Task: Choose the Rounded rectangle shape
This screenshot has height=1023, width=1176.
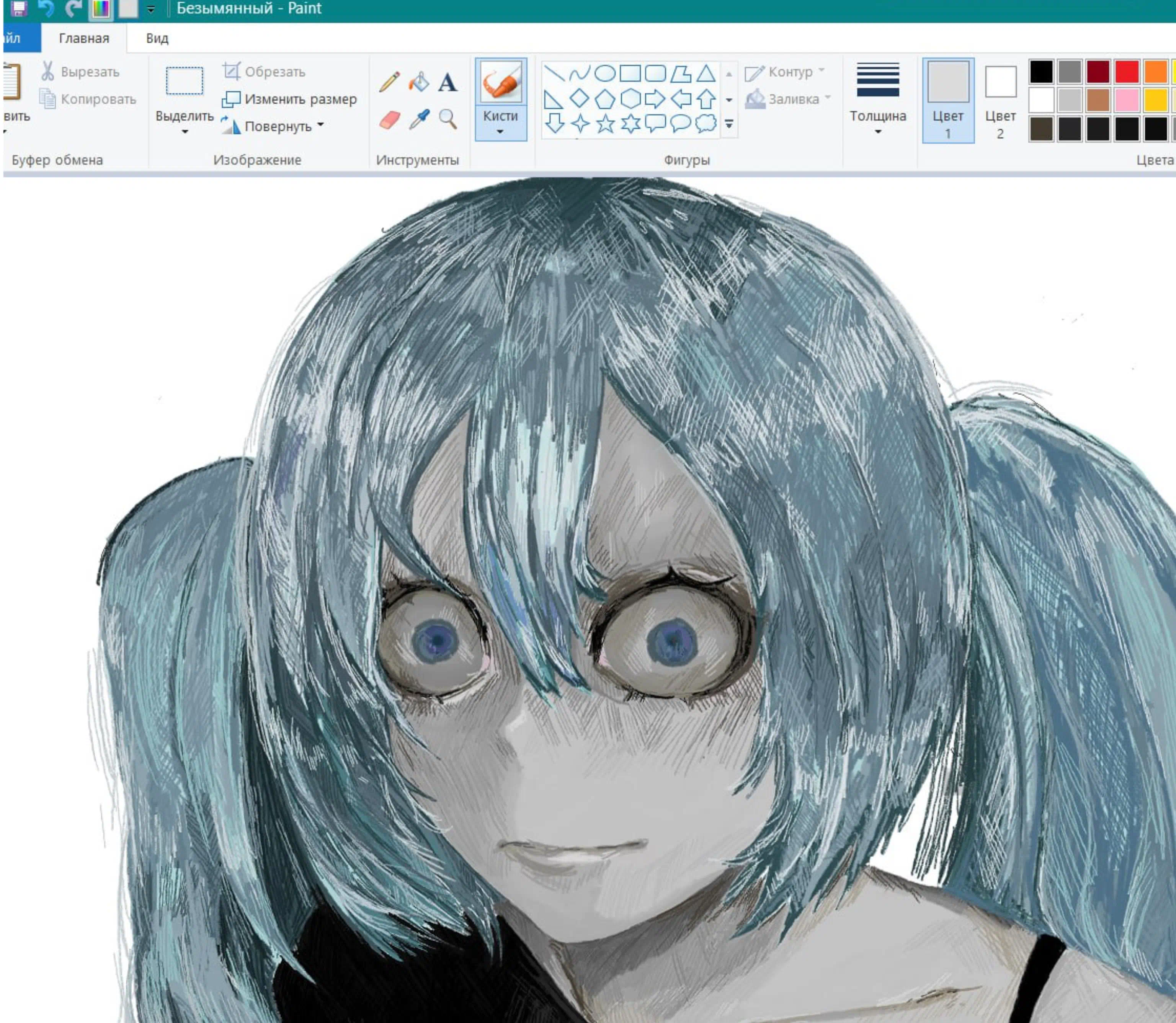Action: pos(655,73)
